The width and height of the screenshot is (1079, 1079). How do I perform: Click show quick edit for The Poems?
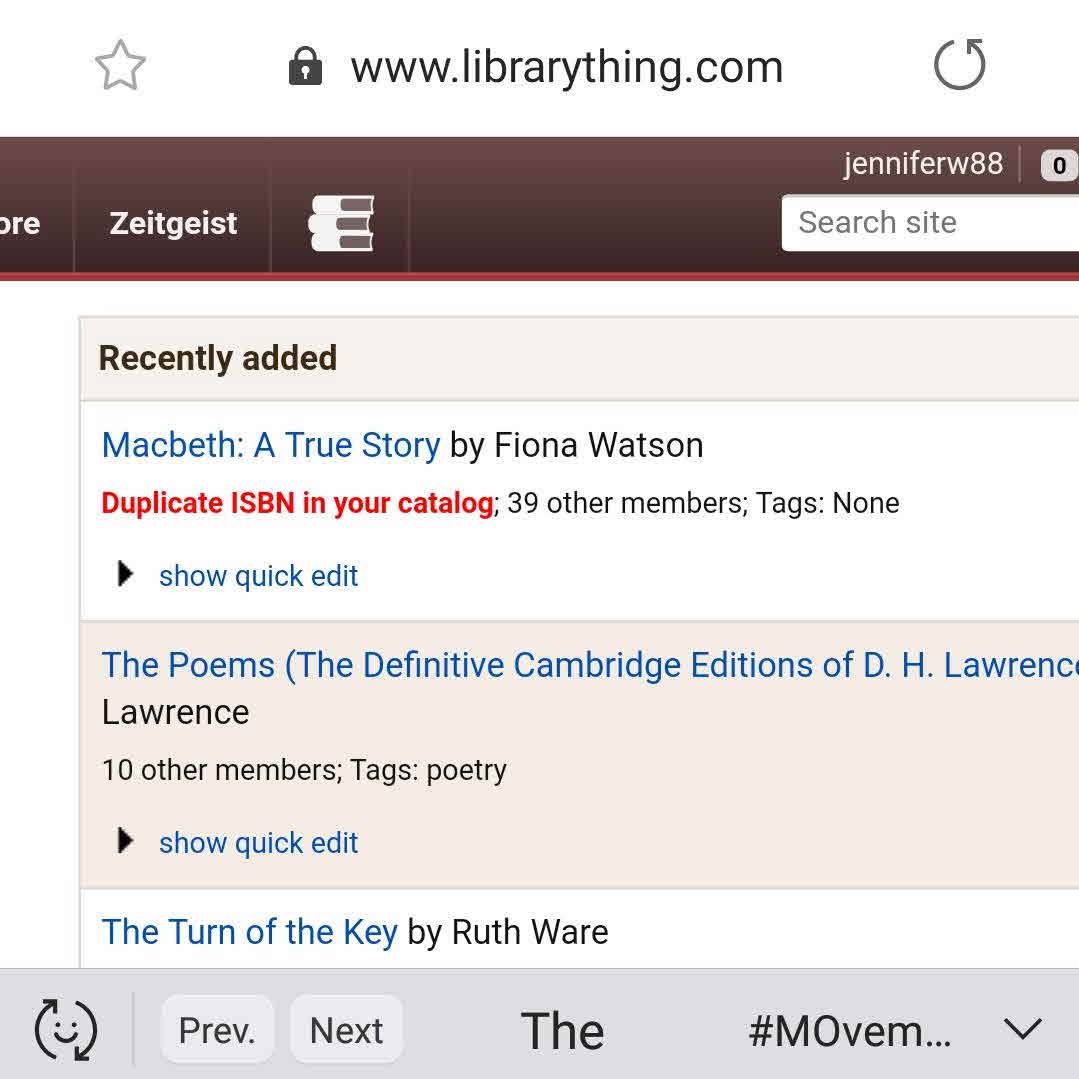[258, 843]
